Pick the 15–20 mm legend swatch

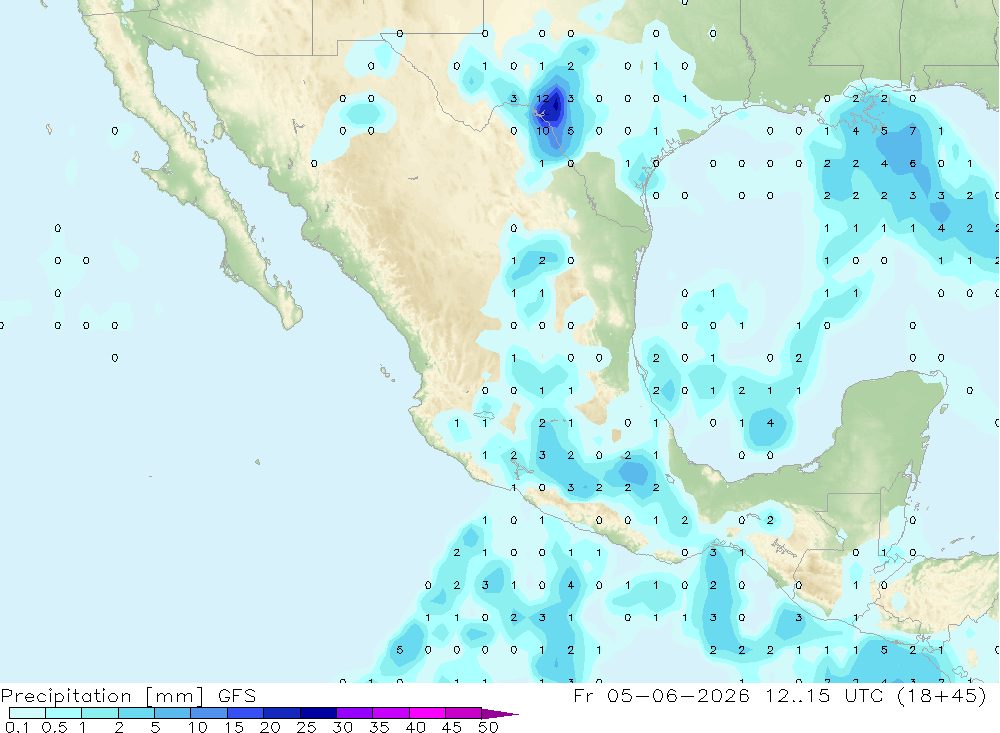(246, 713)
